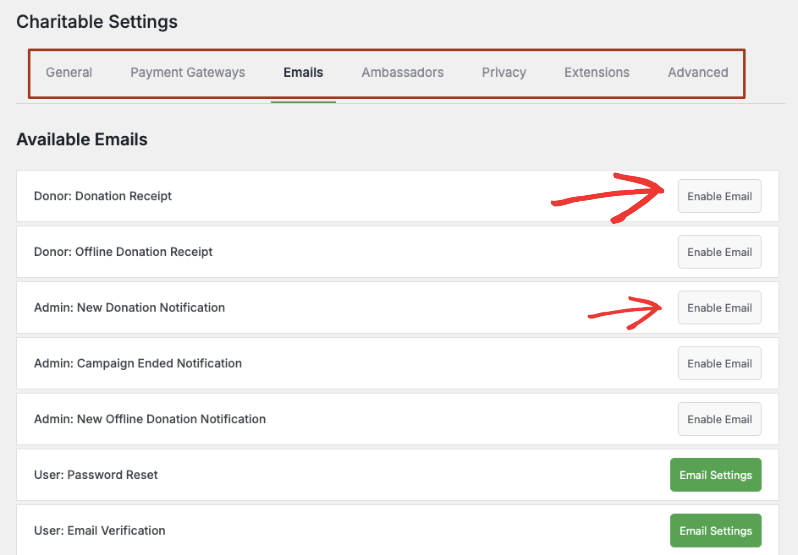Click the 'Donor: Donation Receipt' label
798x555 pixels.
[103, 196]
